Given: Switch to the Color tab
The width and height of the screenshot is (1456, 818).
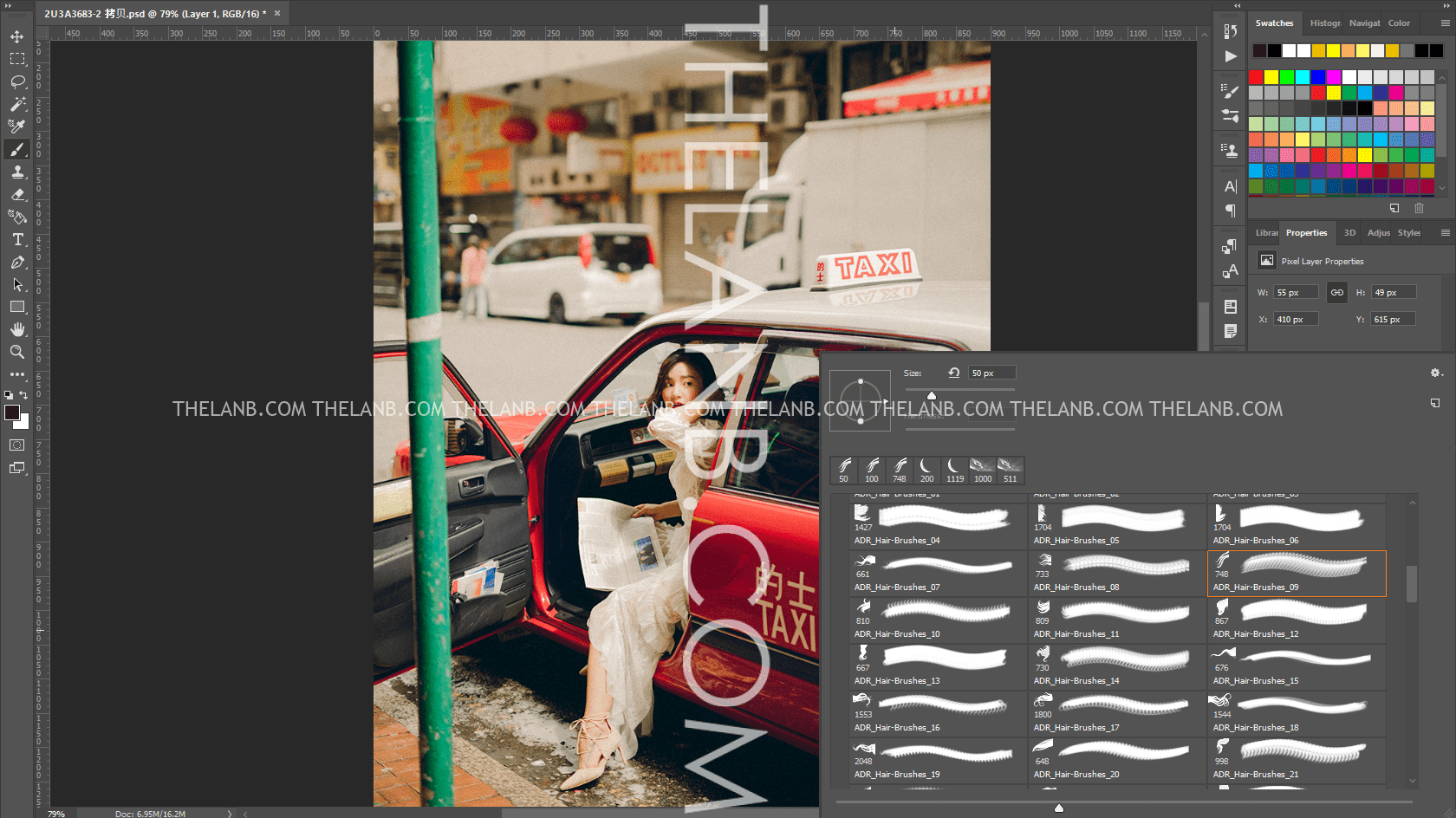Looking at the screenshot, I should click(1399, 23).
